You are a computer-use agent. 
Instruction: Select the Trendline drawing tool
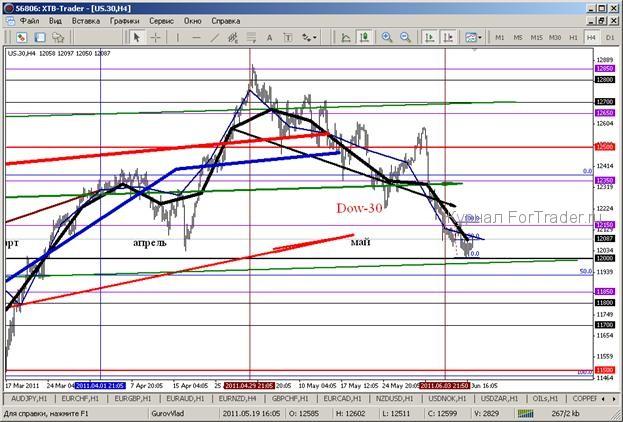tap(215, 38)
